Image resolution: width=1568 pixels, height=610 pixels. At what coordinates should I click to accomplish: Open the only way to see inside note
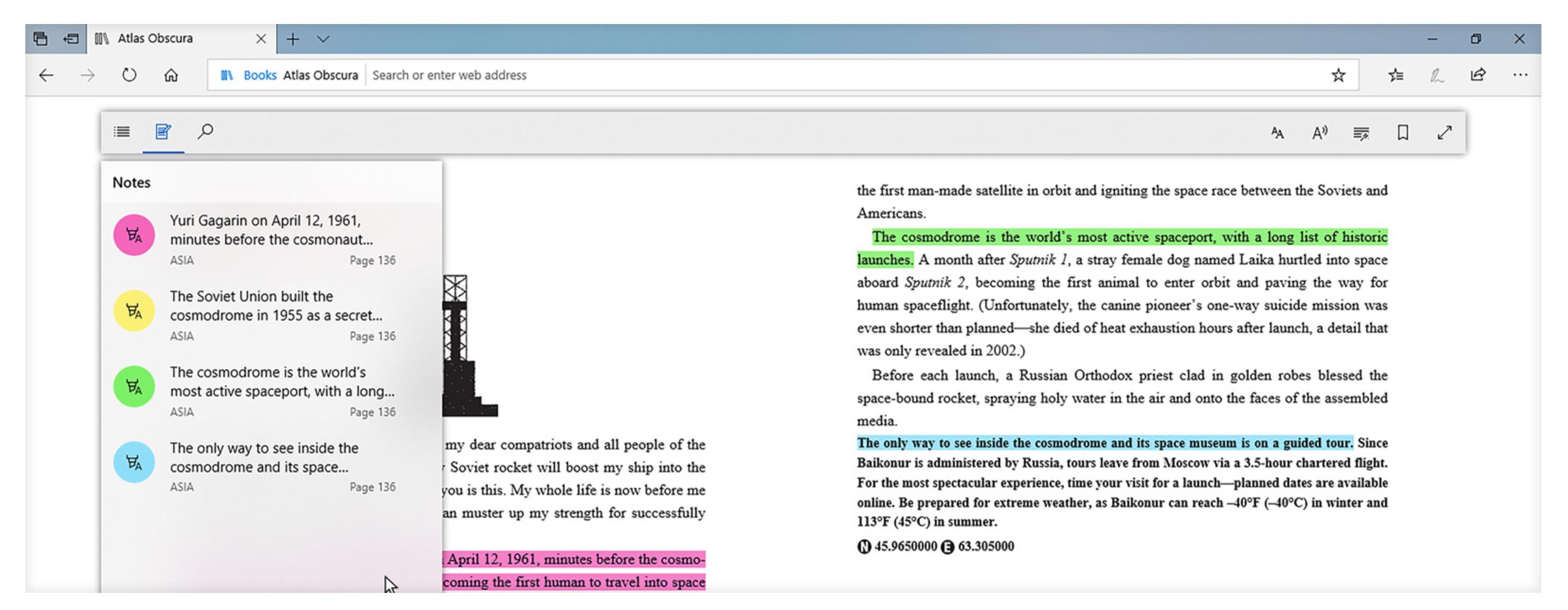click(272, 467)
